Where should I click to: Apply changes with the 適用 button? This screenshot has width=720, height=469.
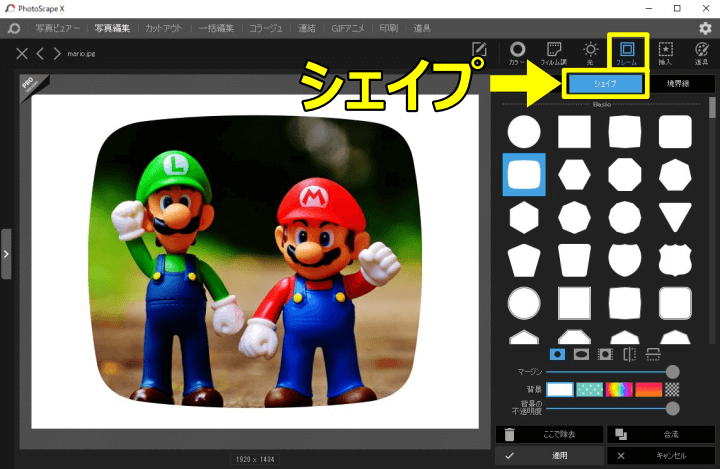[x=549, y=456]
